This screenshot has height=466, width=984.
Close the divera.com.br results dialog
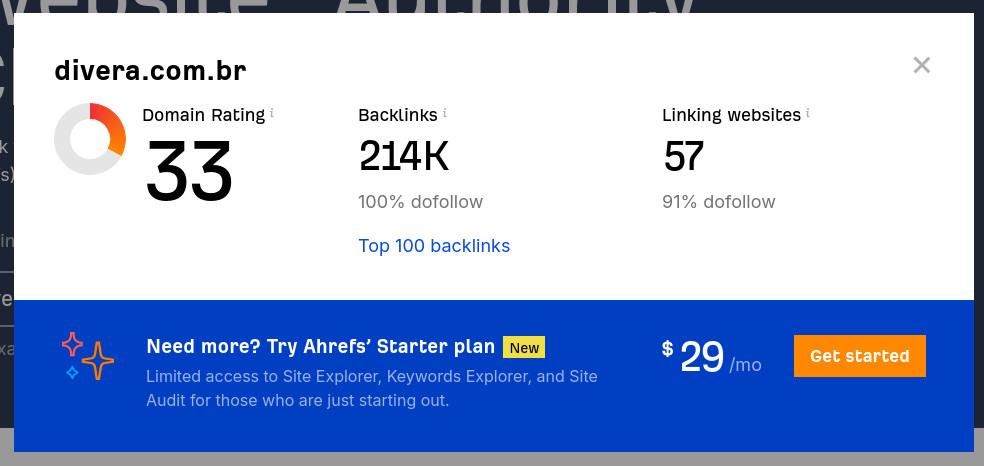click(921, 65)
